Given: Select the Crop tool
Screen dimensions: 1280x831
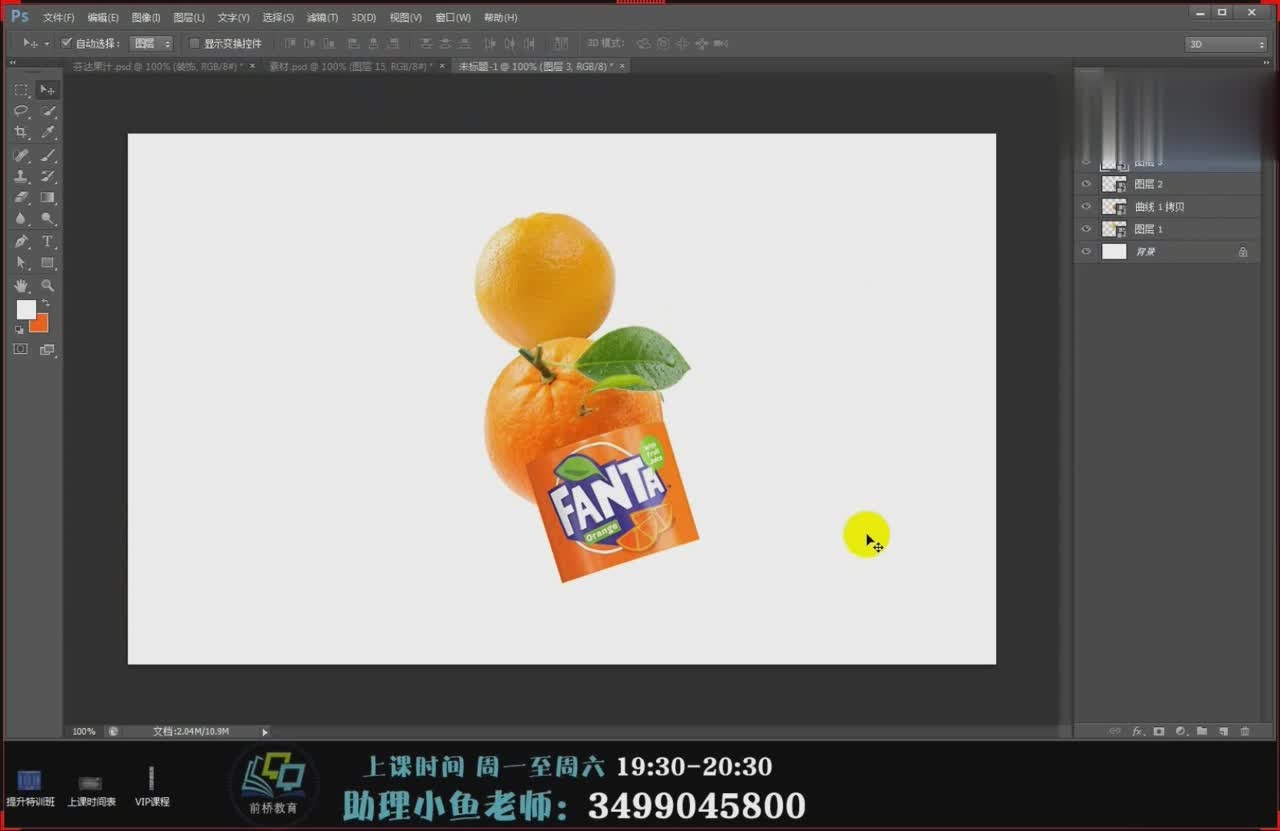Looking at the screenshot, I should pos(21,132).
